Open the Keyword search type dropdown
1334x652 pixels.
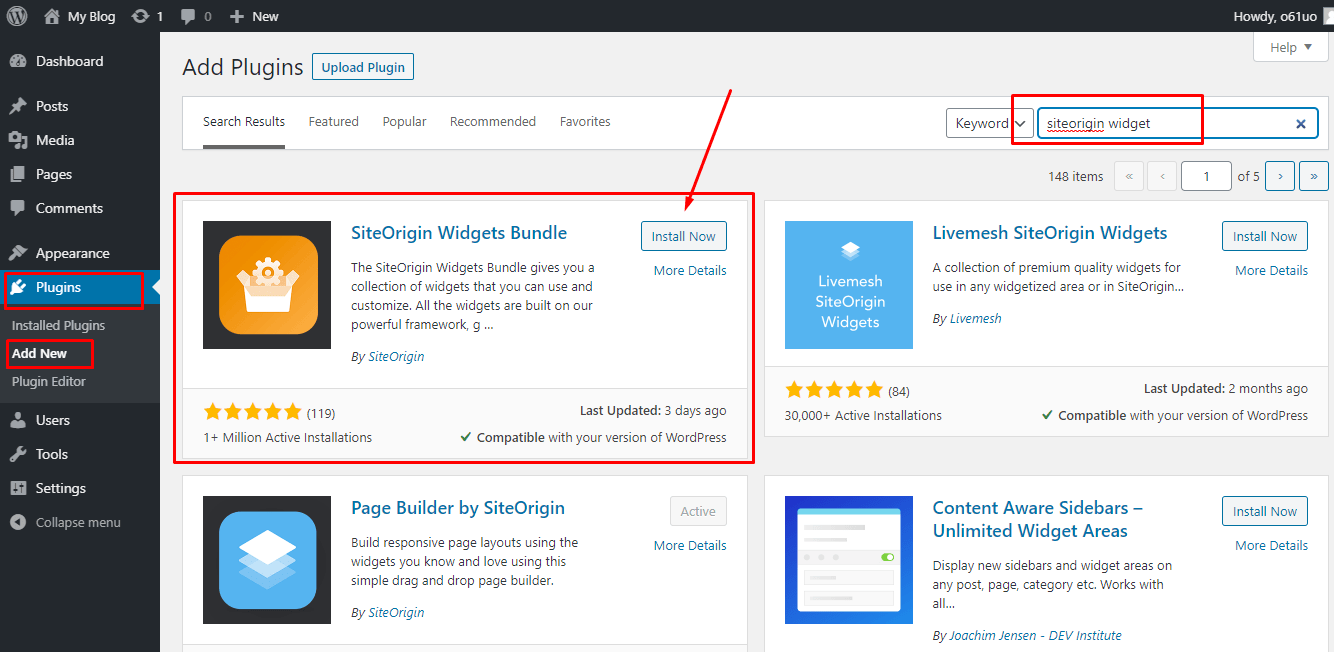(x=989, y=123)
